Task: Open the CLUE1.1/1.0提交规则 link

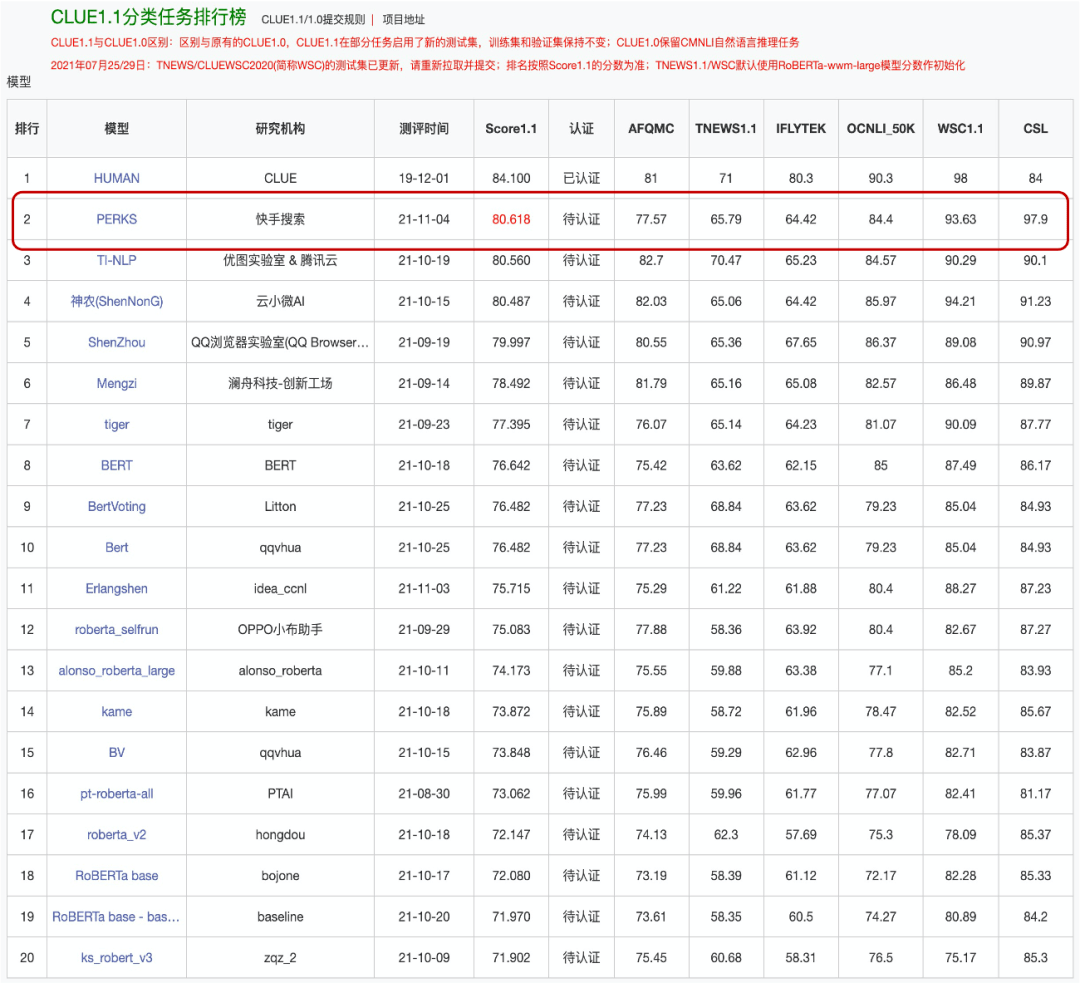Action: pyautogui.click(x=313, y=19)
